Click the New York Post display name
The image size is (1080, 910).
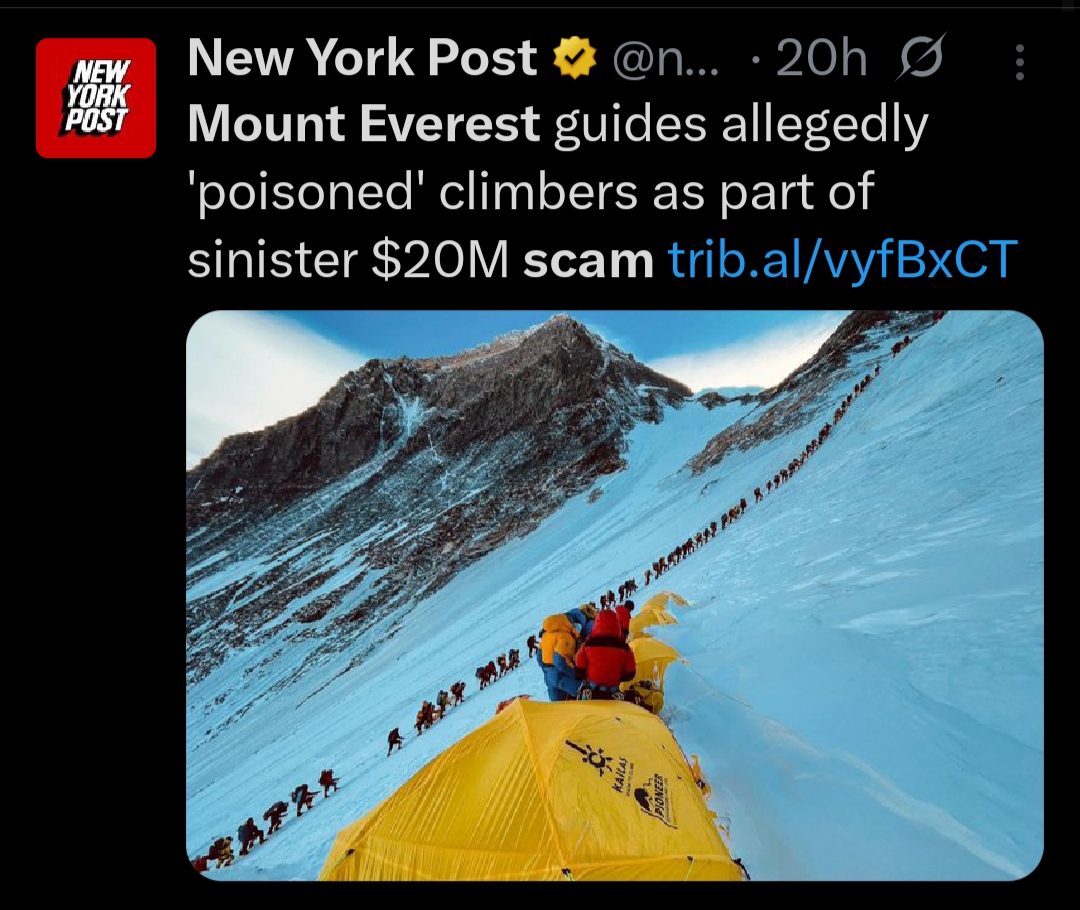click(362, 58)
